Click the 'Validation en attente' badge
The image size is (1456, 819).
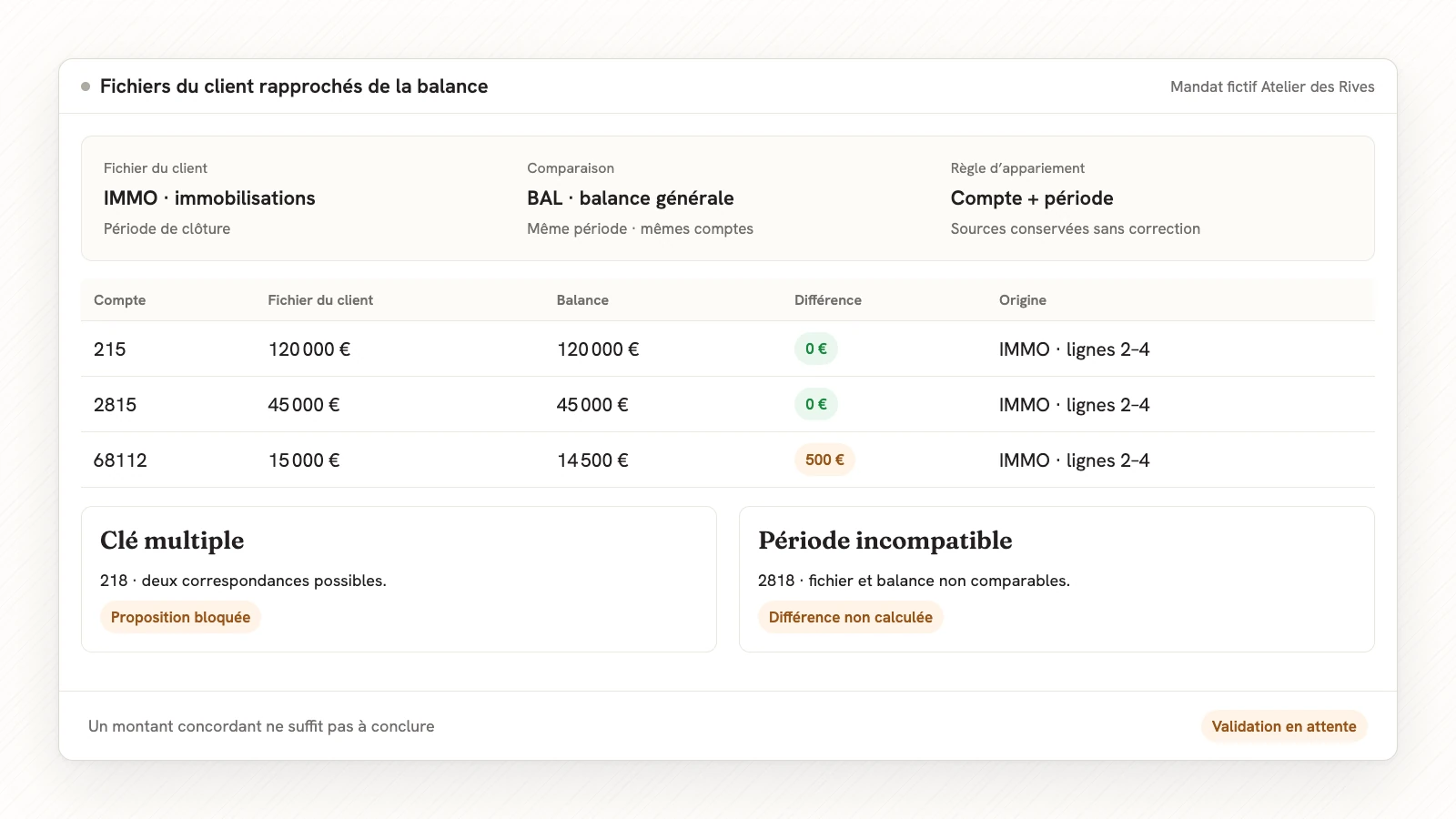pyautogui.click(x=1284, y=726)
